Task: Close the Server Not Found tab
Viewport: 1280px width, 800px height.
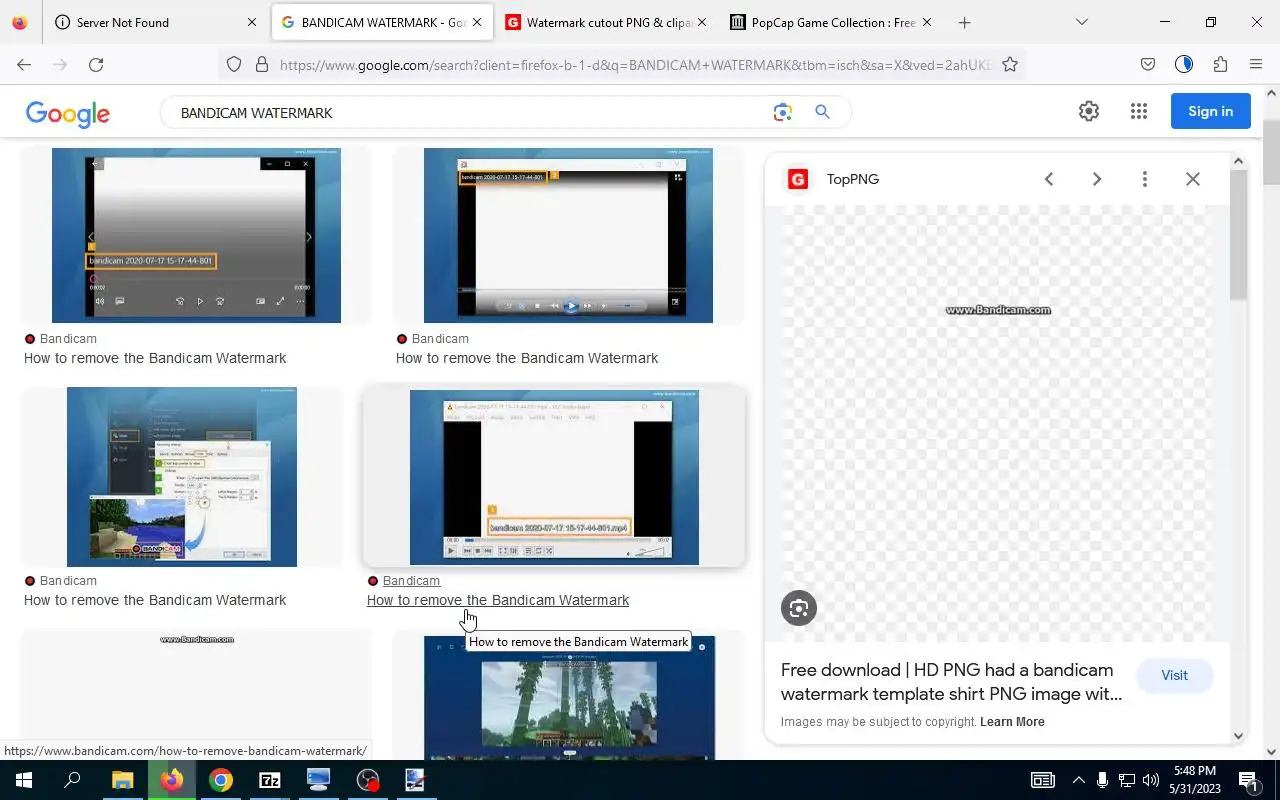Action: click(252, 22)
